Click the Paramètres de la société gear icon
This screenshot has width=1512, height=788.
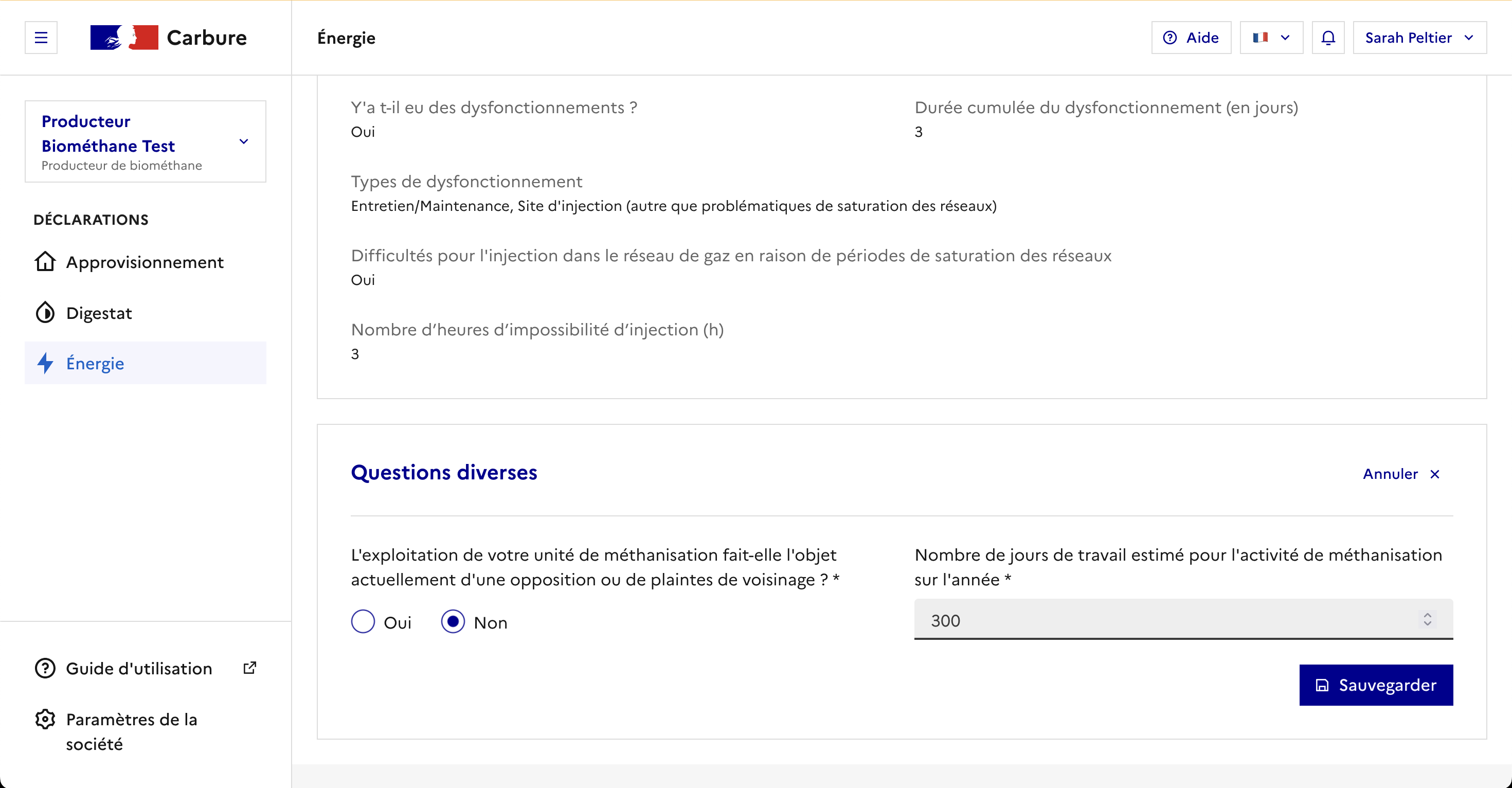tap(45, 719)
